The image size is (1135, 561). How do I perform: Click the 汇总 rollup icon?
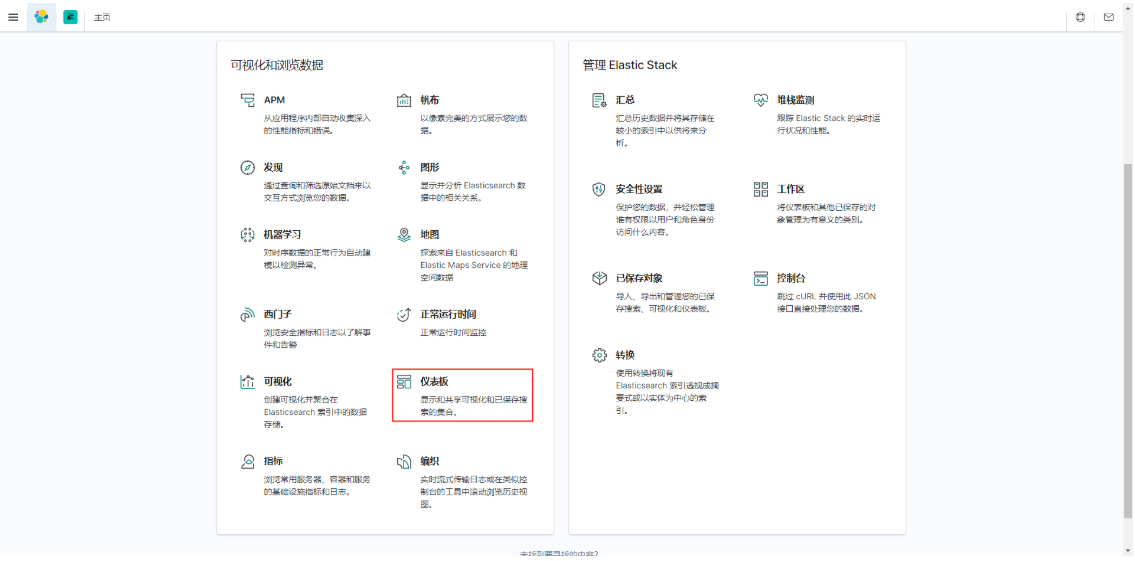[x=599, y=101]
